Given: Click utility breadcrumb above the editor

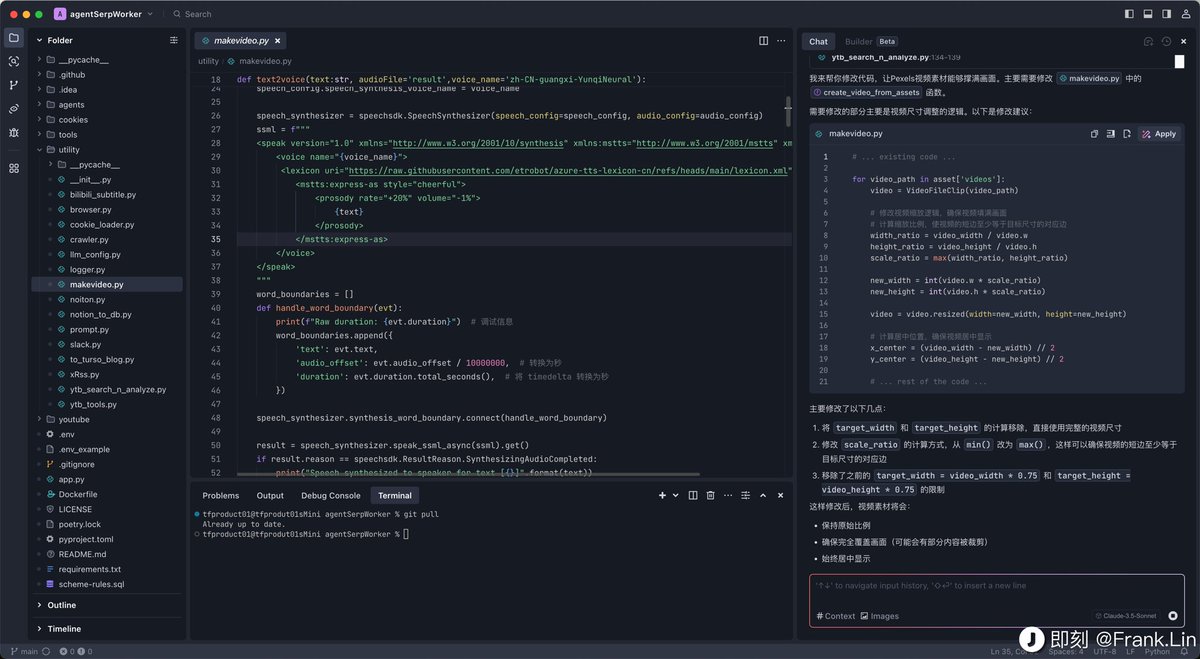Looking at the screenshot, I should 208,61.
